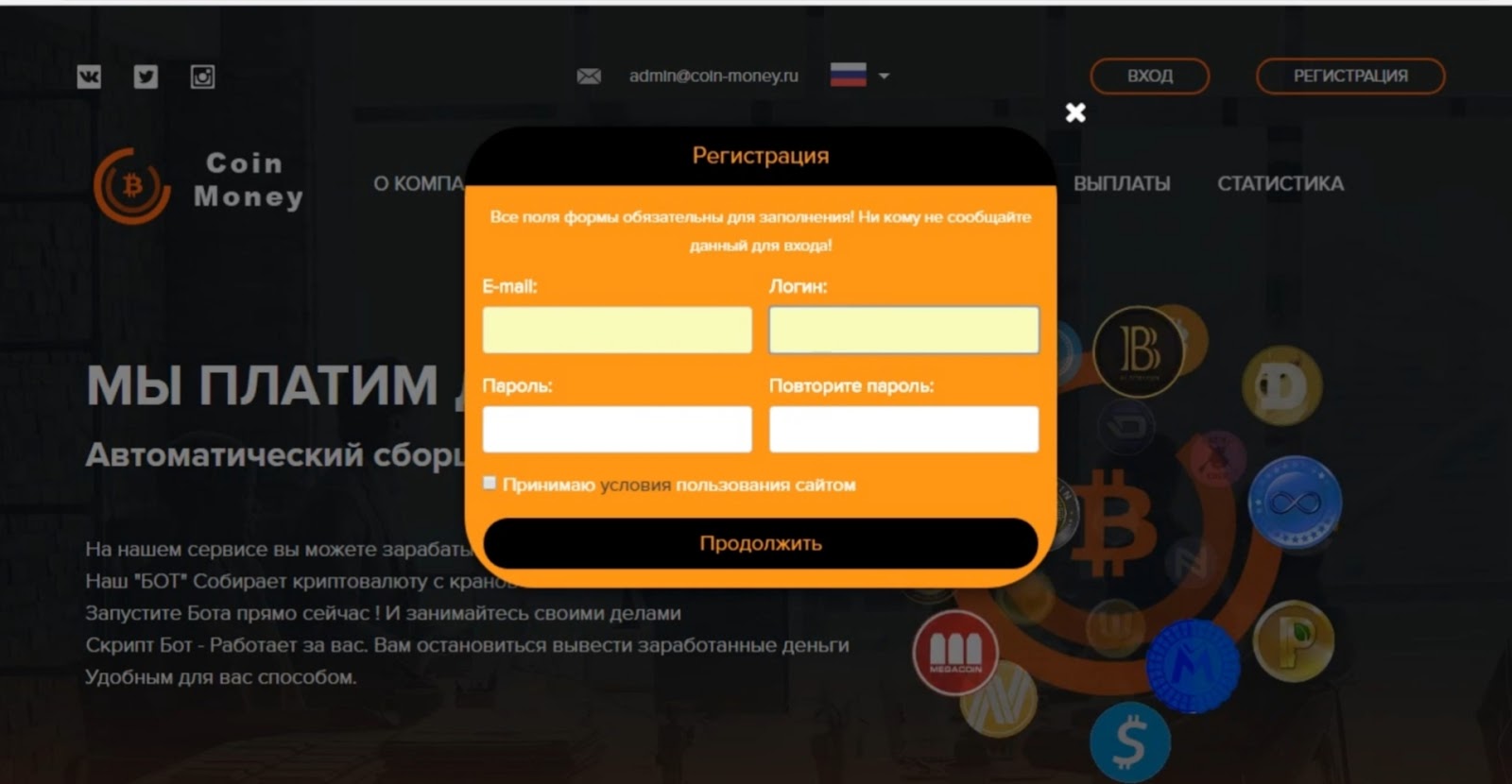This screenshot has width=1512, height=784.
Task: Open the СТАТИСТИКА menu item
Action: point(1280,183)
